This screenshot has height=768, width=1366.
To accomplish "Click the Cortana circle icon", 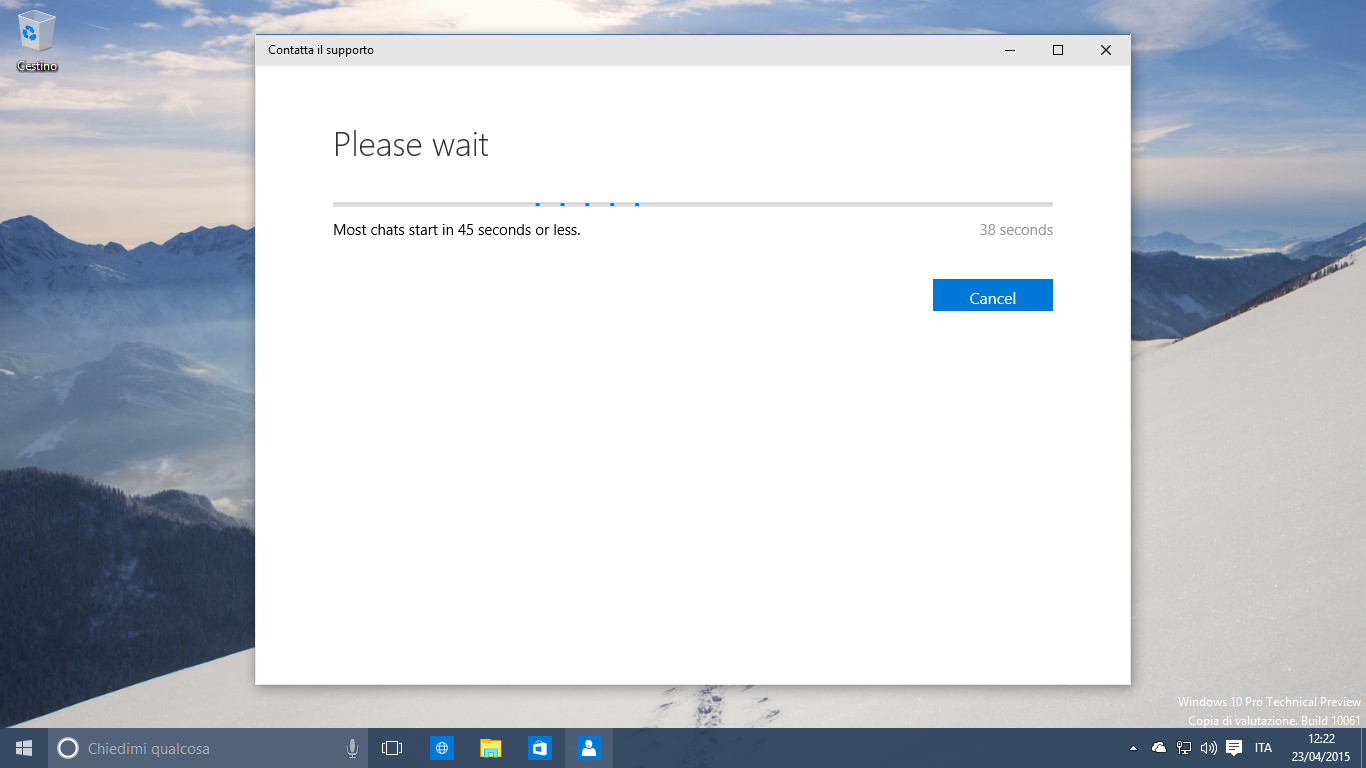I will (68, 748).
